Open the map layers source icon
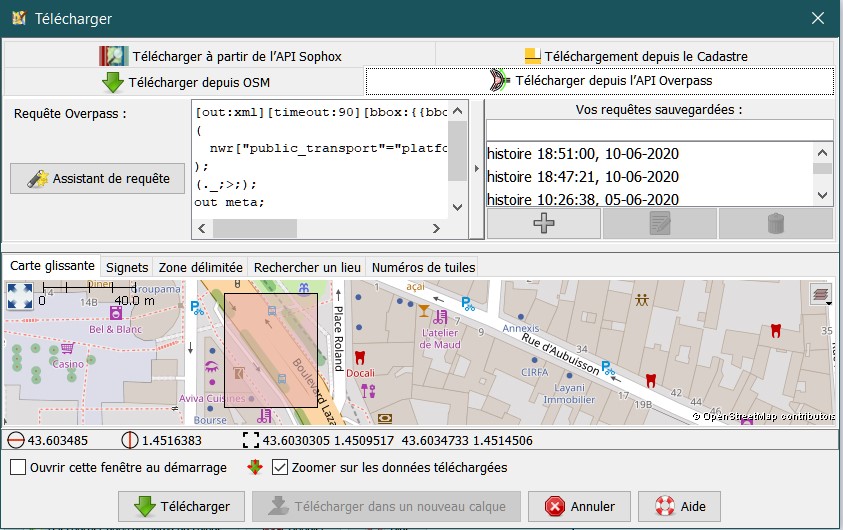The image size is (843, 530). [821, 294]
